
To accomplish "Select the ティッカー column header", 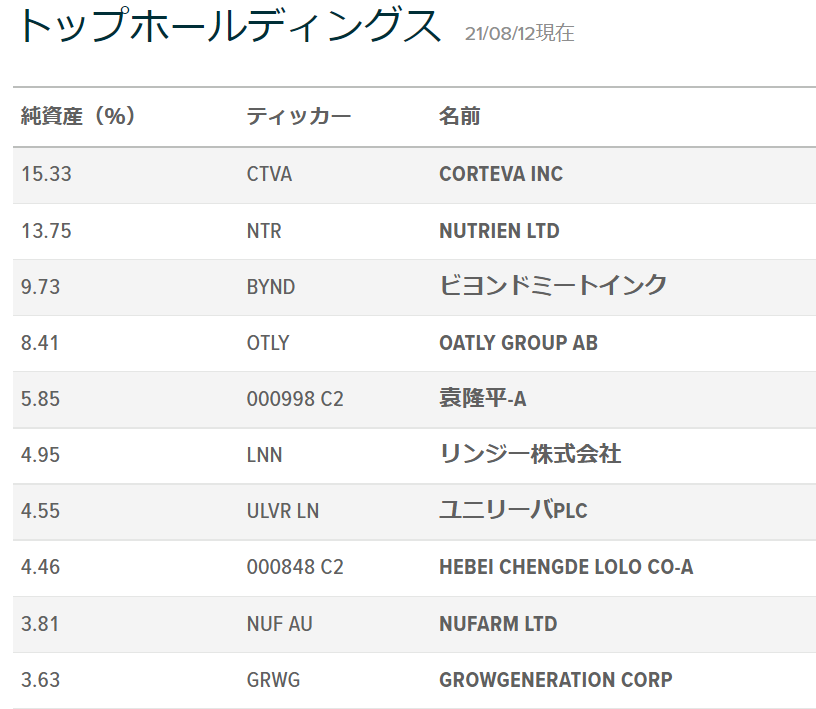I will [299, 116].
